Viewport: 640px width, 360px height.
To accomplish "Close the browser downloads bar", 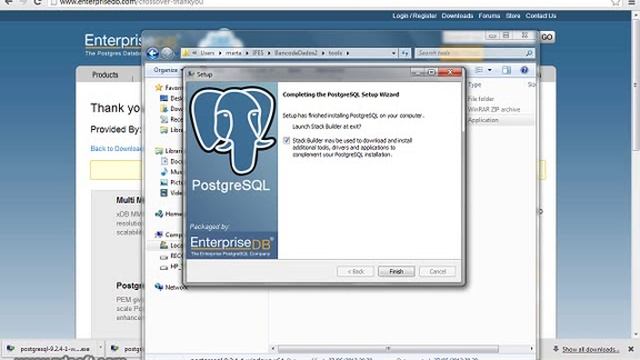I will (x=631, y=349).
